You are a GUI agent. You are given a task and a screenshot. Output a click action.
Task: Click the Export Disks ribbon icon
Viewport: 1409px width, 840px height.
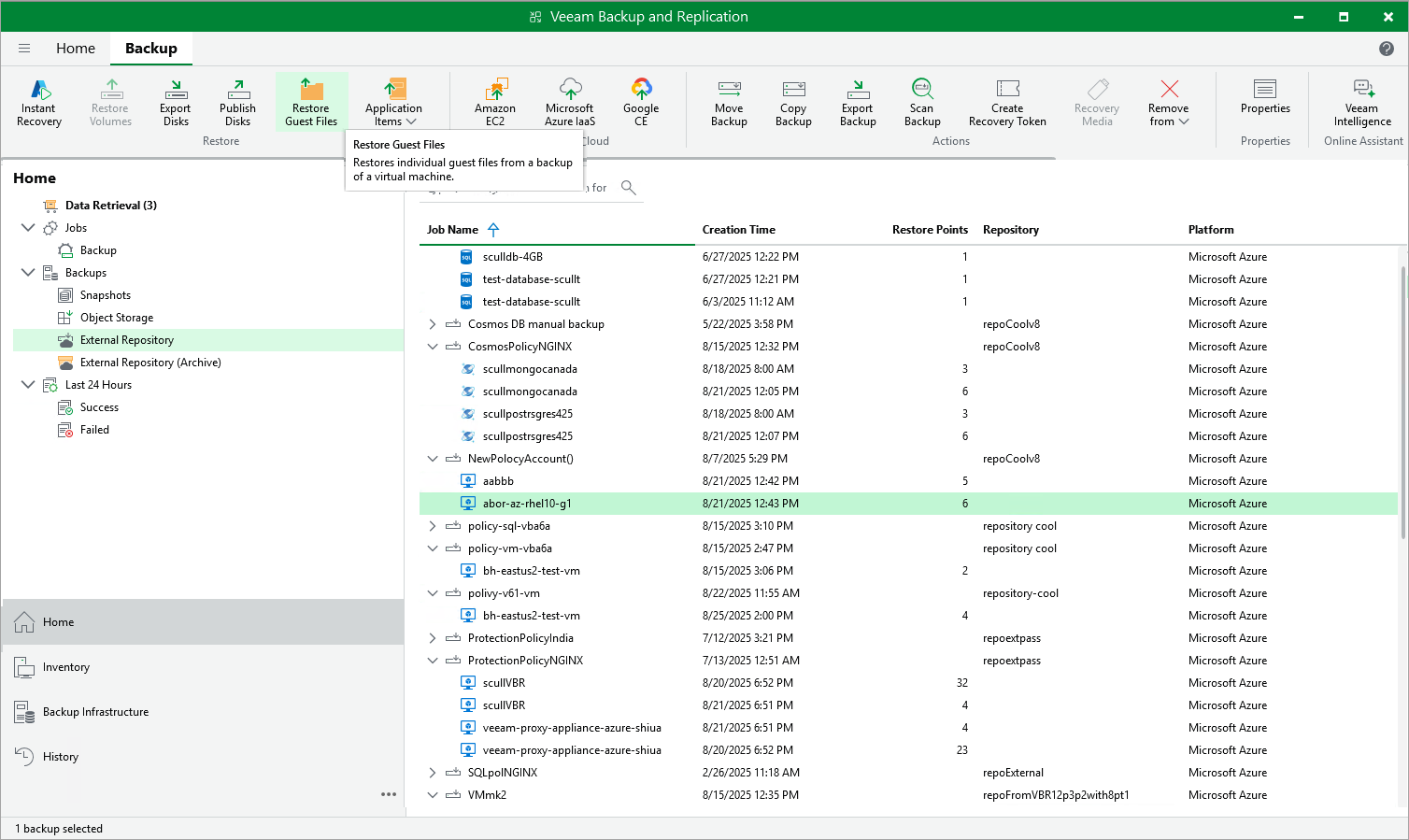click(x=176, y=102)
